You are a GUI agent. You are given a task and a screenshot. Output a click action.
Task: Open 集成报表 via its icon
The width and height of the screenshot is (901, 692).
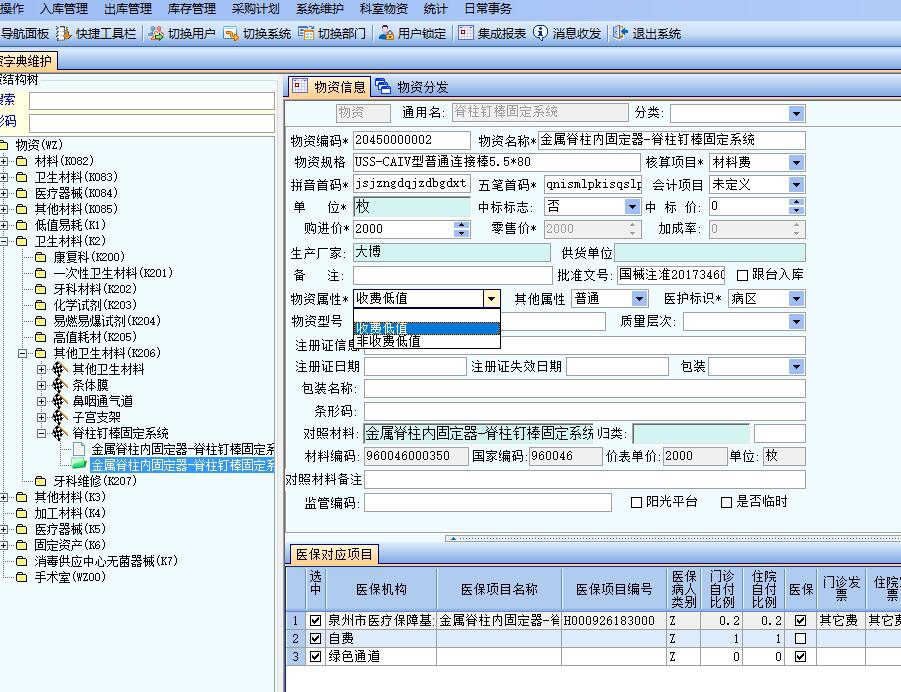466,33
